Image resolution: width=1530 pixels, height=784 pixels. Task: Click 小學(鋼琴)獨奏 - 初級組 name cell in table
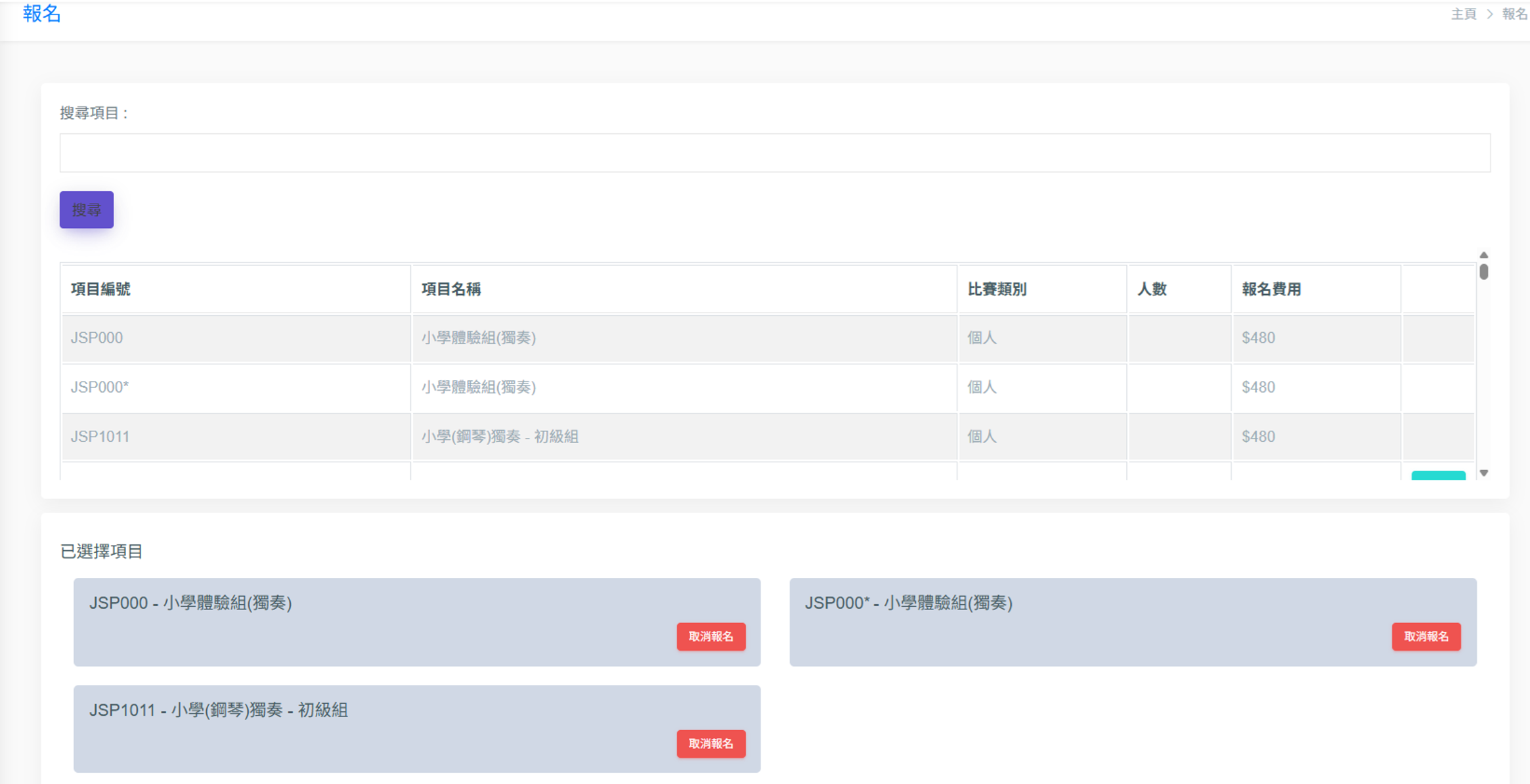pos(684,437)
